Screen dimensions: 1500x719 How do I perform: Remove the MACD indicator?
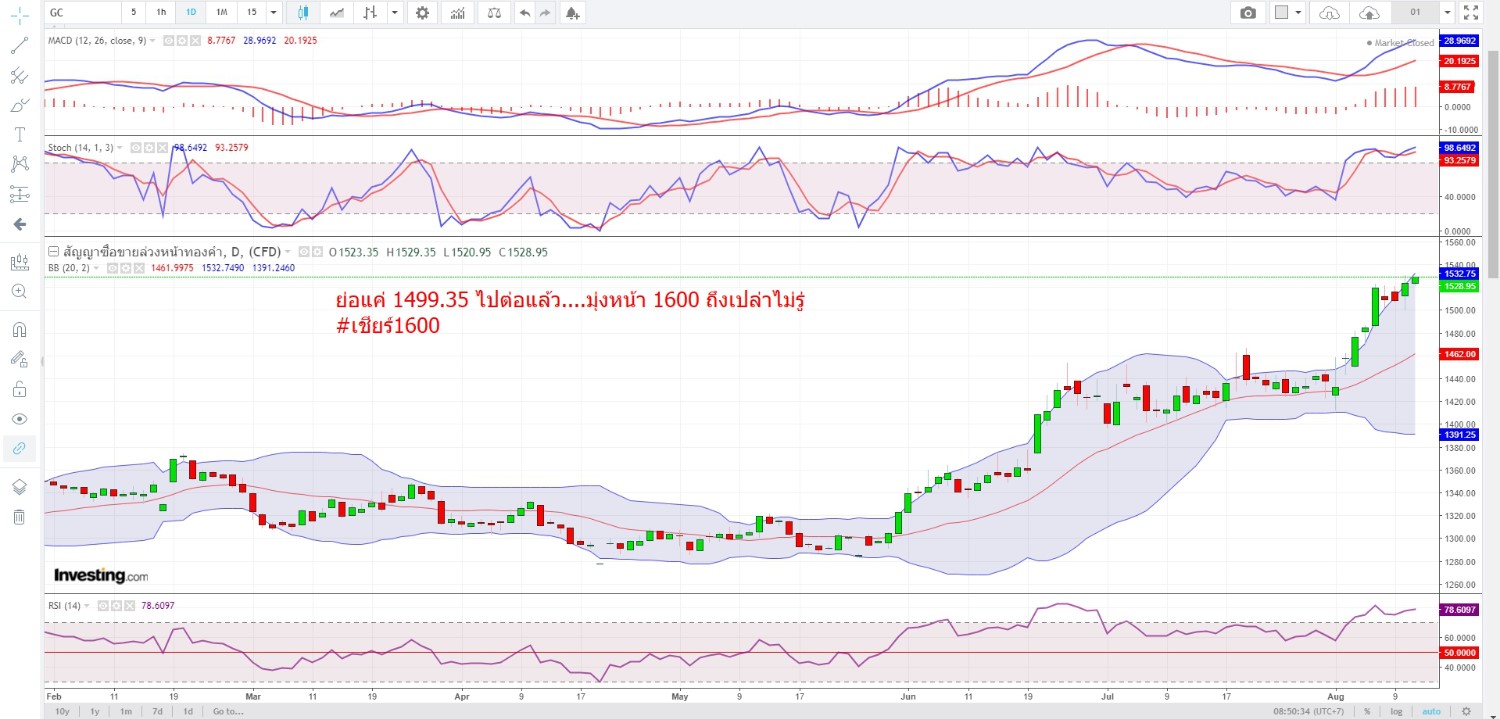(x=195, y=40)
